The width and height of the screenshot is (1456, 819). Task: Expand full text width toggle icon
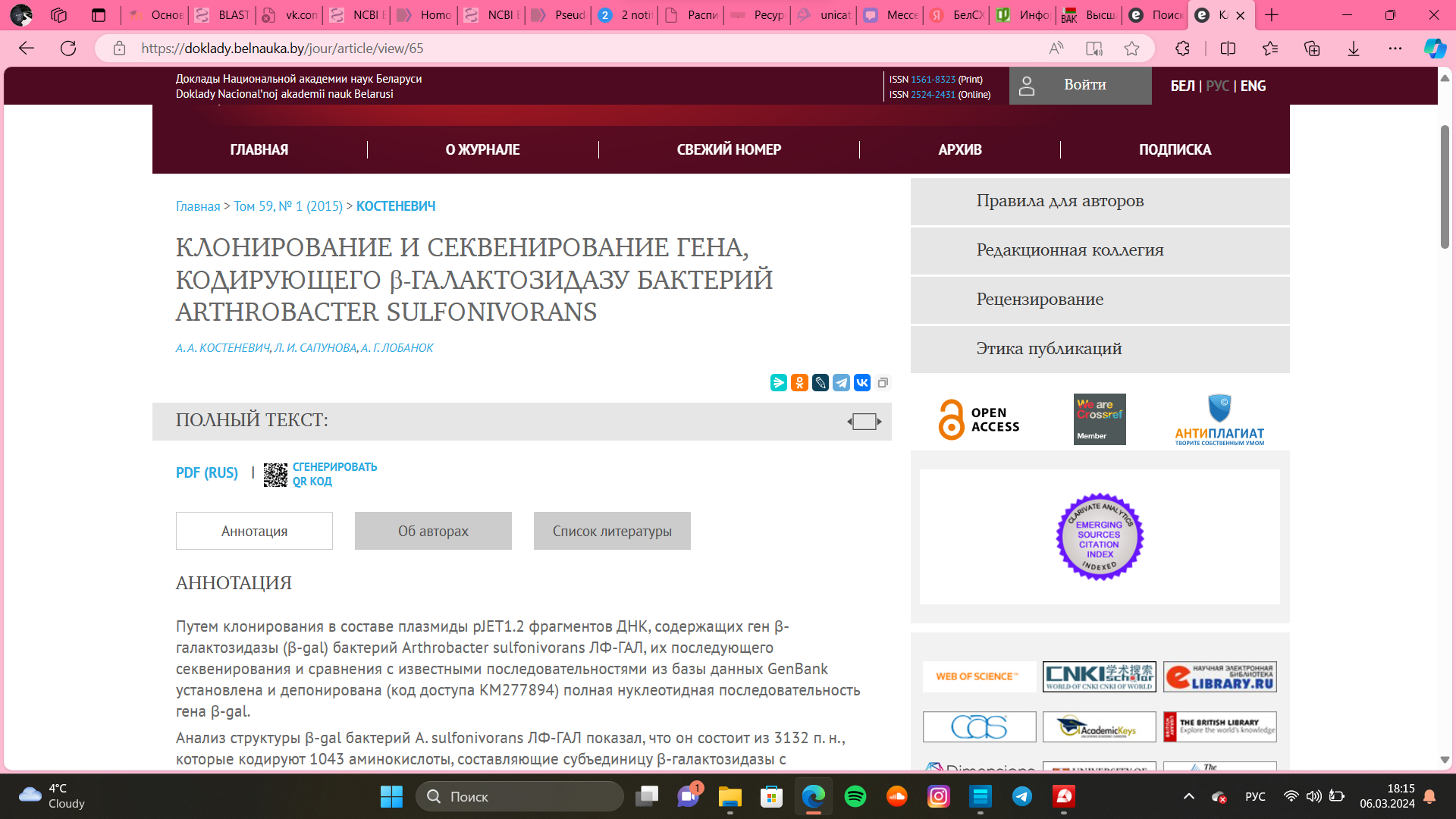point(864,422)
